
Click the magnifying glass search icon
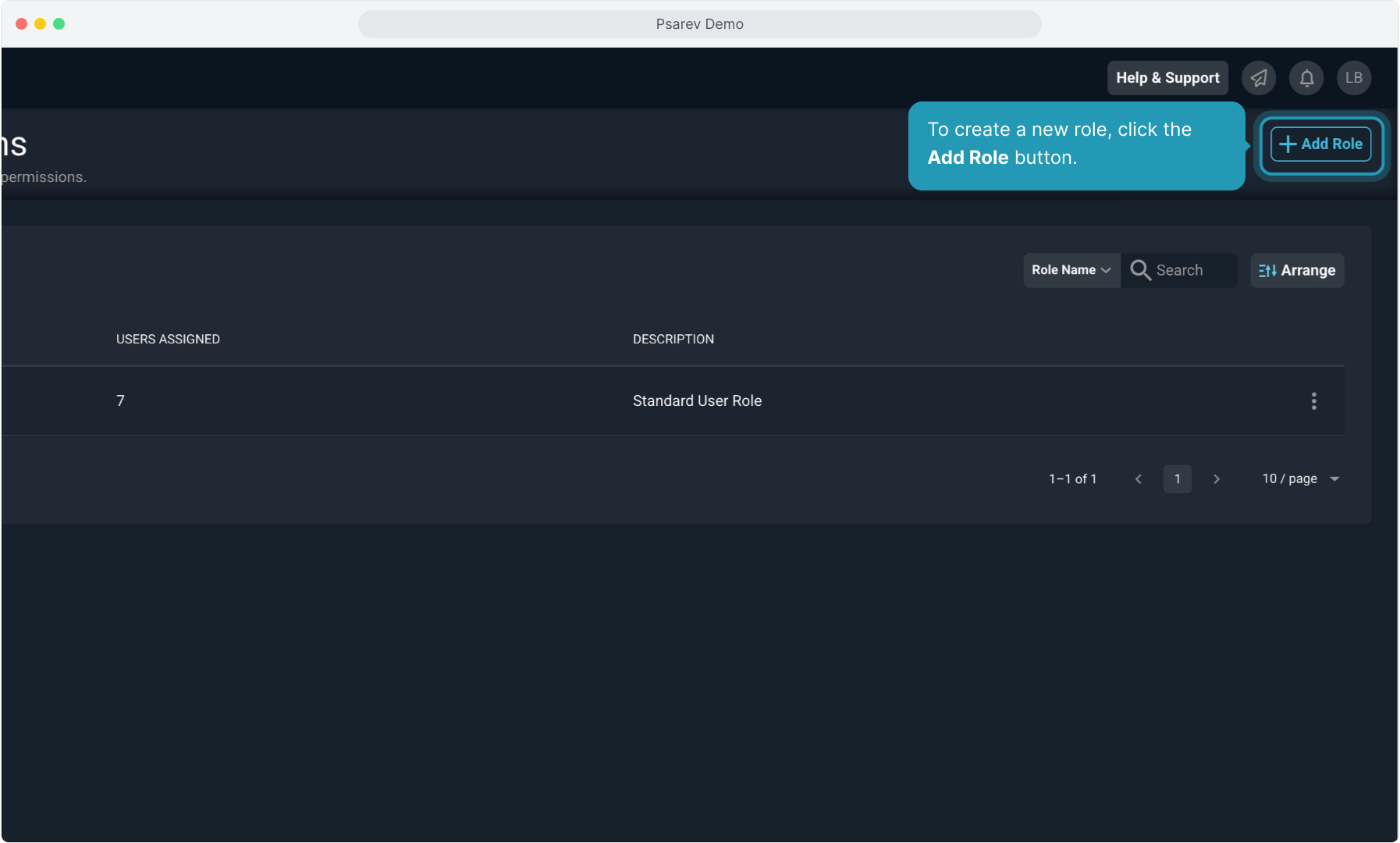pyautogui.click(x=1140, y=270)
